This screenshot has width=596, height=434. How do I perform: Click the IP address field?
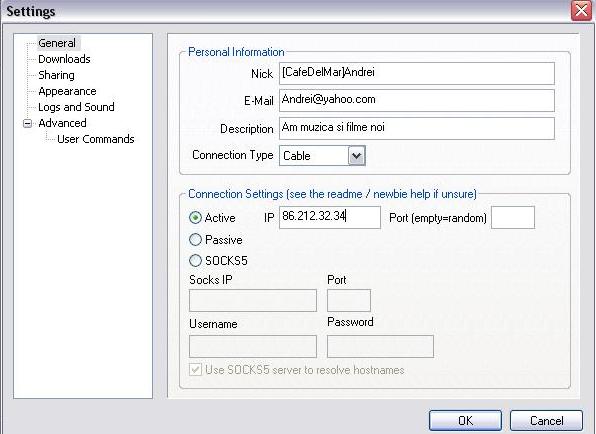pyautogui.click(x=330, y=217)
